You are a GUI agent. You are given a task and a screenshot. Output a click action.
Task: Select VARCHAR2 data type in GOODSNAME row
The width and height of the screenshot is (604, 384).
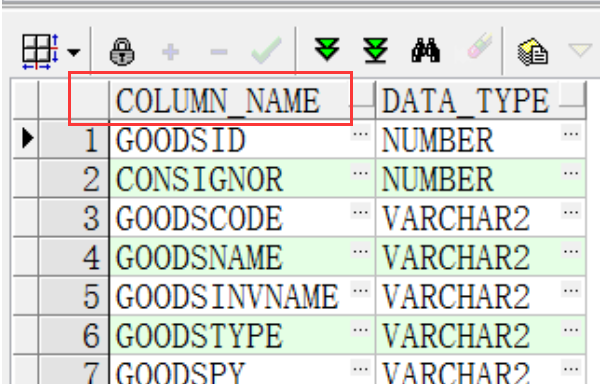[x=480, y=257]
